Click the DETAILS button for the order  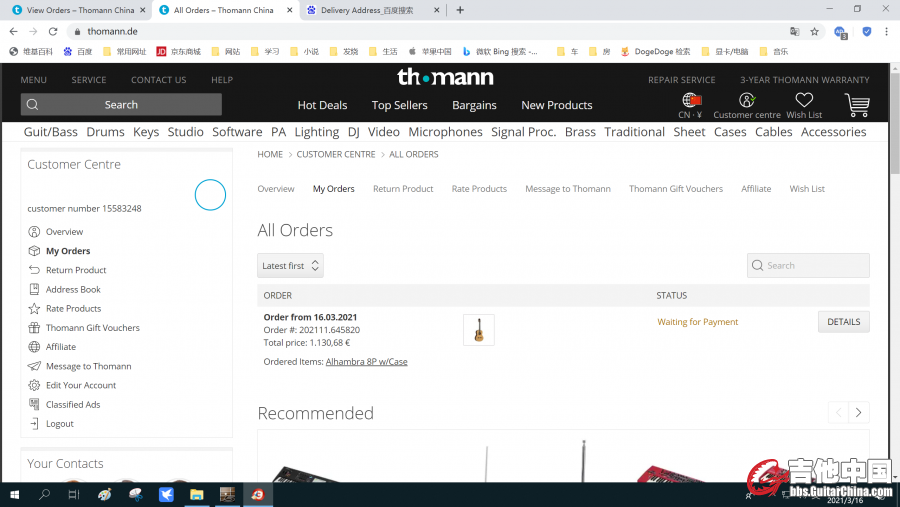[x=843, y=322]
